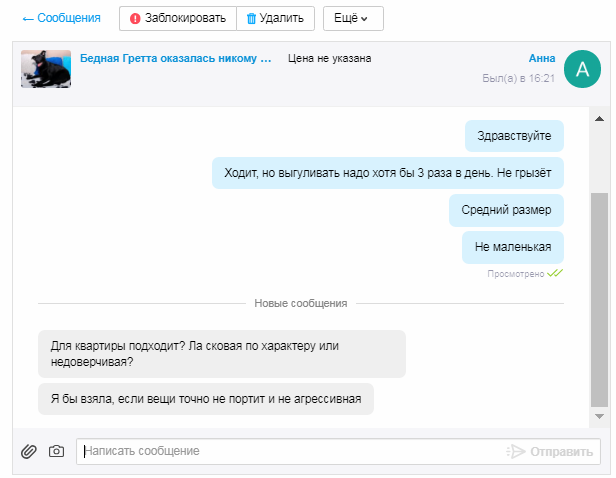Click the camera photo icon
616x478 pixels.
pos(57,451)
